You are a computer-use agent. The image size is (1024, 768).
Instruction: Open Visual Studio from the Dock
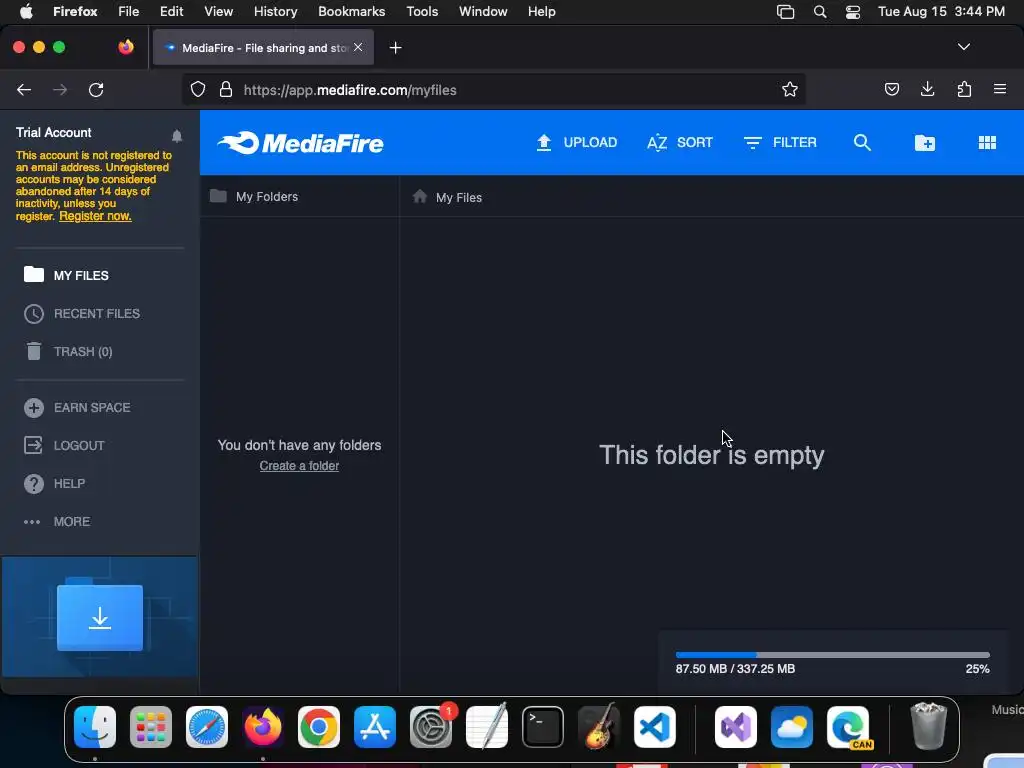point(735,727)
